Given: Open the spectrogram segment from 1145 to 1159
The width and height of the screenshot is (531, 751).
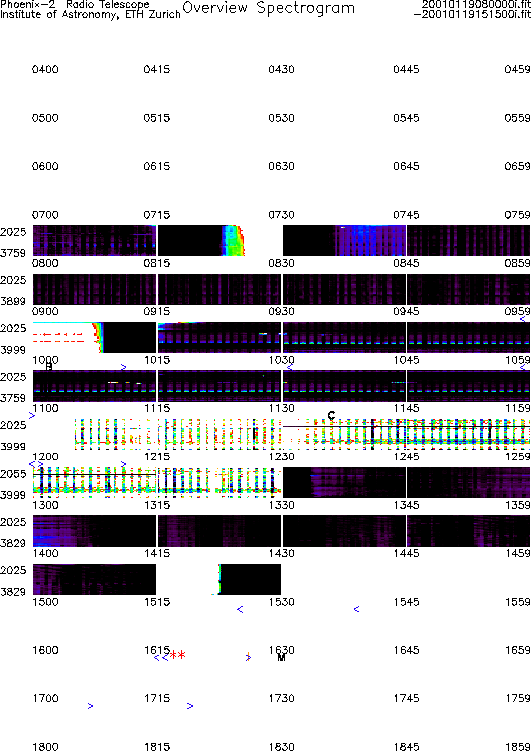Looking at the screenshot, I should tap(468, 434).
